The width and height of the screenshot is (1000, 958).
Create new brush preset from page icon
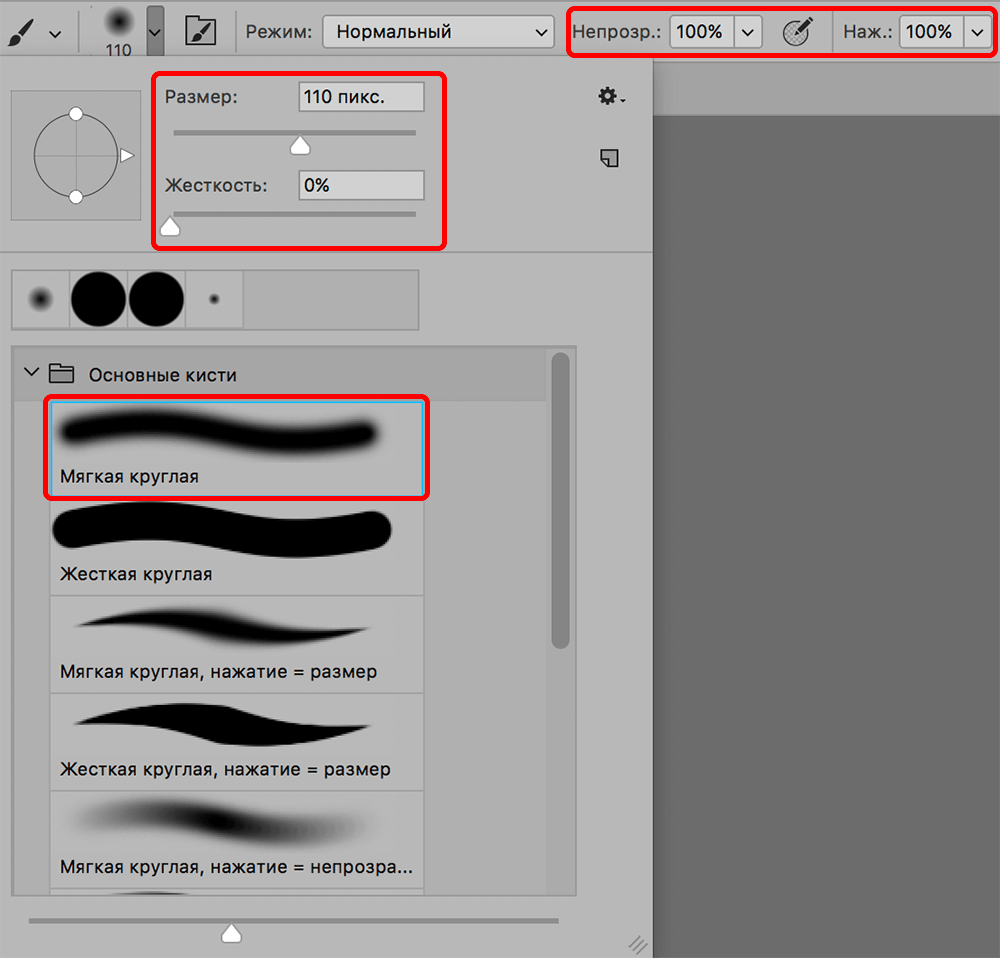(609, 158)
